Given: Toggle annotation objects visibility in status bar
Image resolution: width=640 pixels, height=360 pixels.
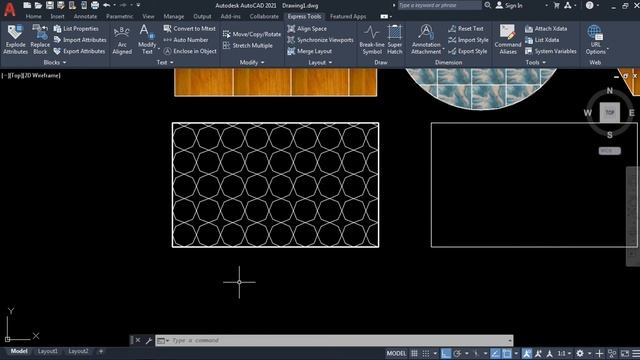Looking at the screenshot, I should pyautogui.click(x=527, y=353).
